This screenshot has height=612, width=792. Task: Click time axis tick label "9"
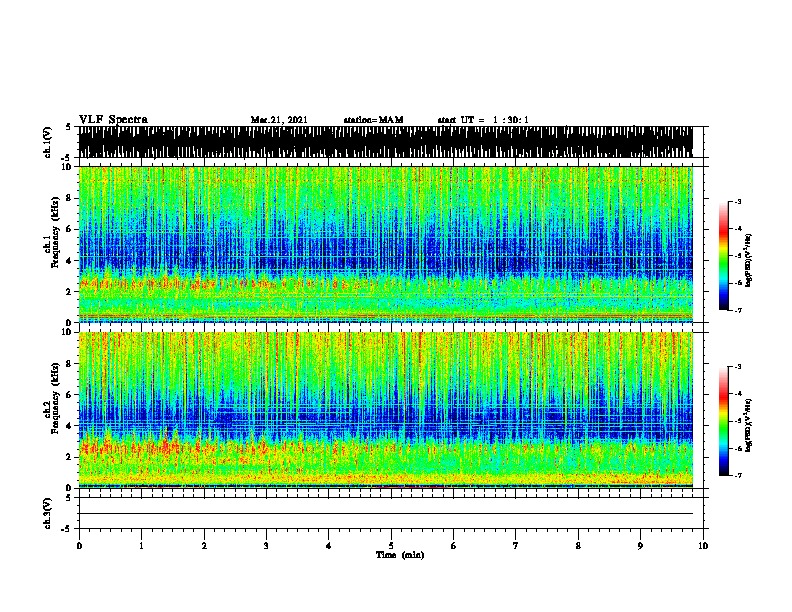coord(640,546)
